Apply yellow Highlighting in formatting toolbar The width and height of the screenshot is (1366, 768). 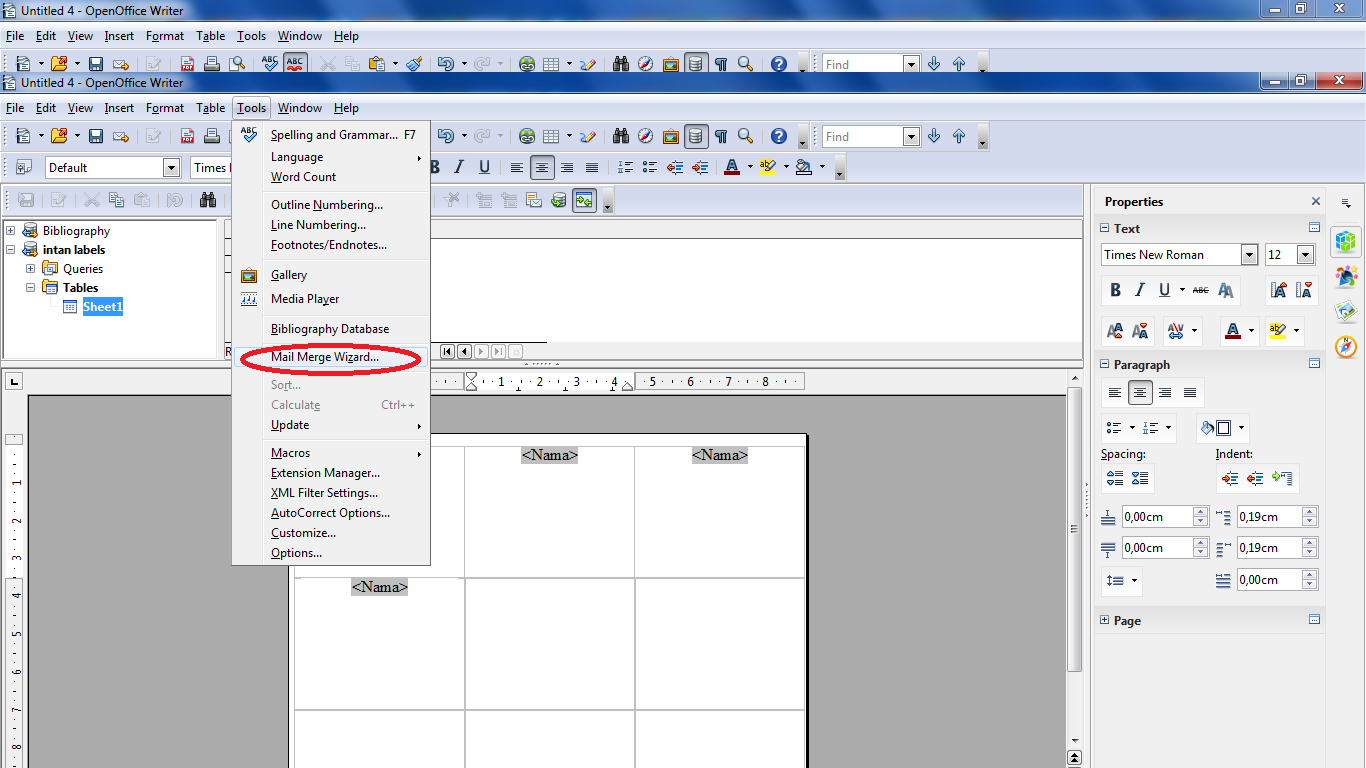tap(768, 168)
